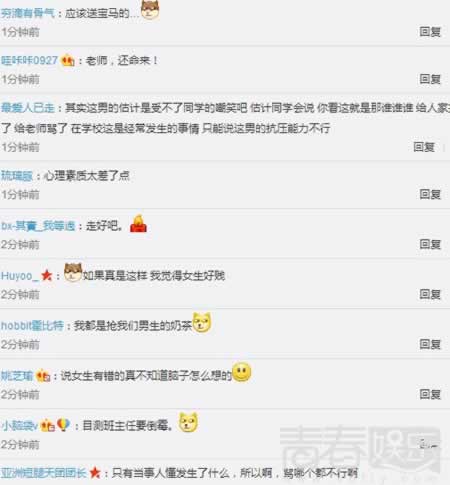Click the cat emoji after 奶茶 comment
The image size is (450, 485).
[x=202, y=322]
